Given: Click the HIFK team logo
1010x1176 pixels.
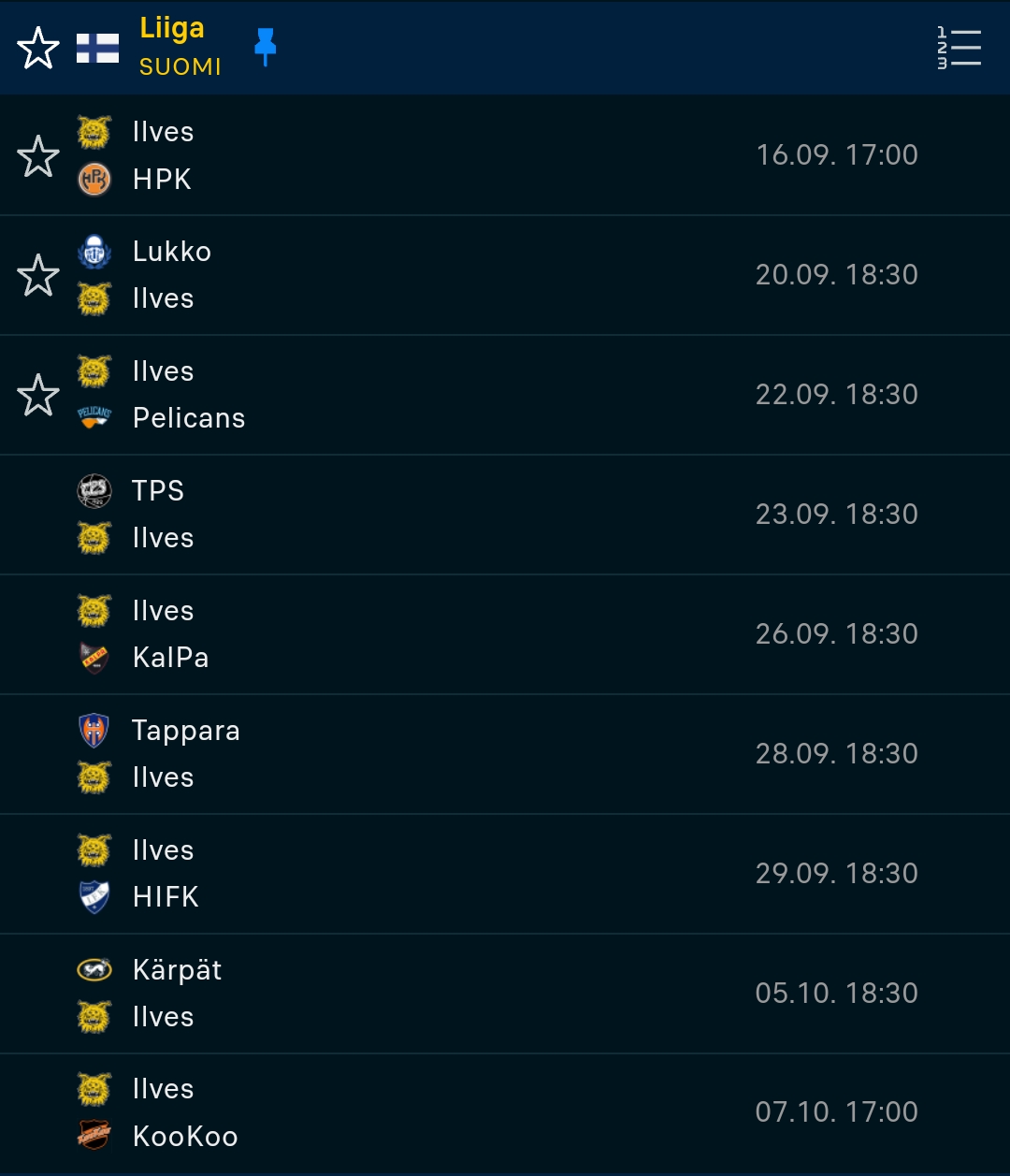Looking at the screenshot, I should coord(94,896).
